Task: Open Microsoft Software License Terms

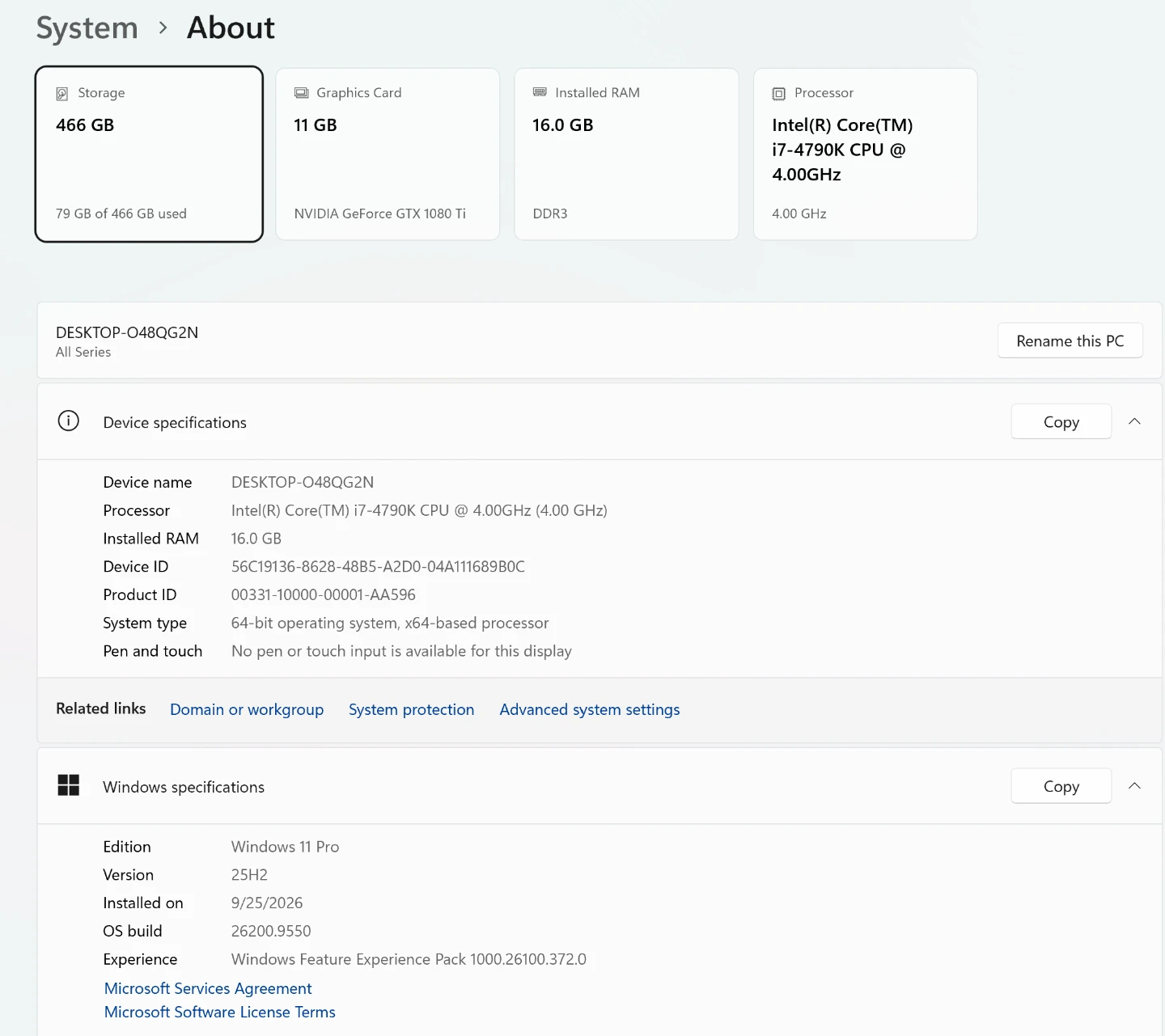Action: point(220,1012)
